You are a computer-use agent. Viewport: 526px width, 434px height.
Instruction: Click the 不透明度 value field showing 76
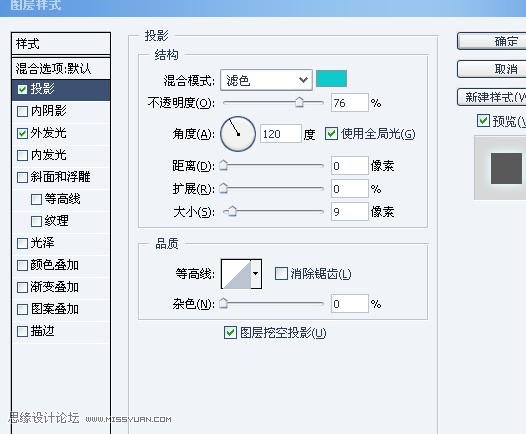[350, 103]
